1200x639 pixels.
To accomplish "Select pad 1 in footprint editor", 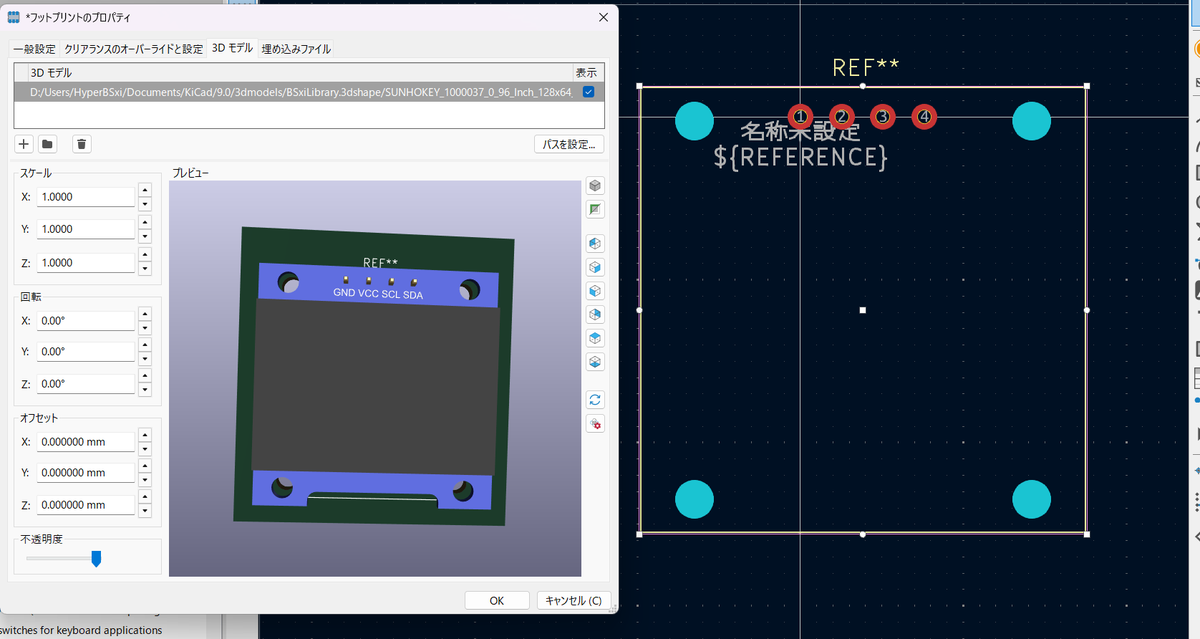I will [x=800, y=117].
